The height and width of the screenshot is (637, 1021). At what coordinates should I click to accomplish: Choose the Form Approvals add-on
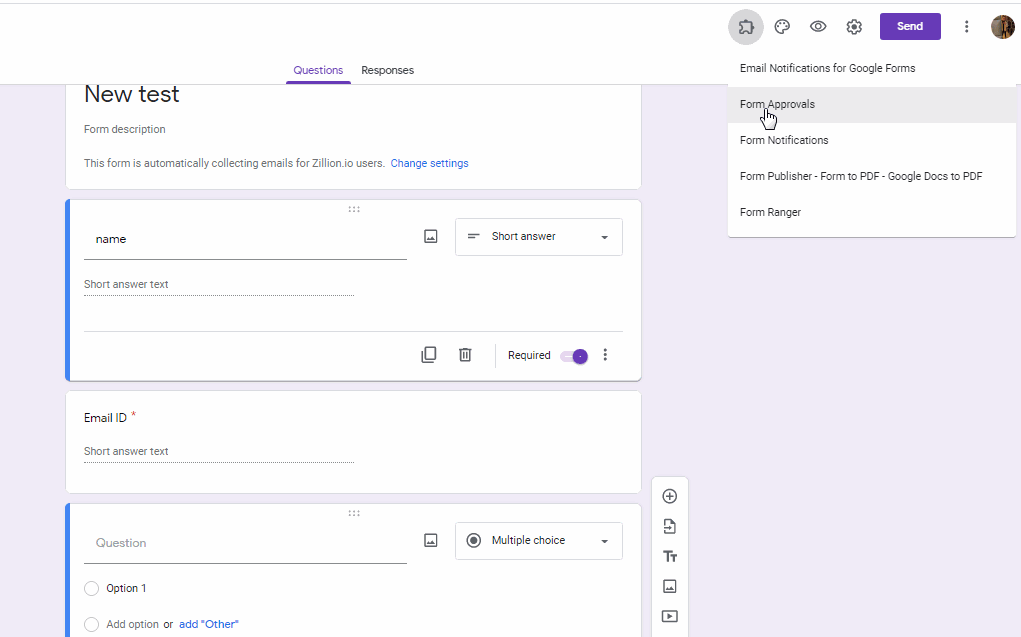click(x=871, y=104)
